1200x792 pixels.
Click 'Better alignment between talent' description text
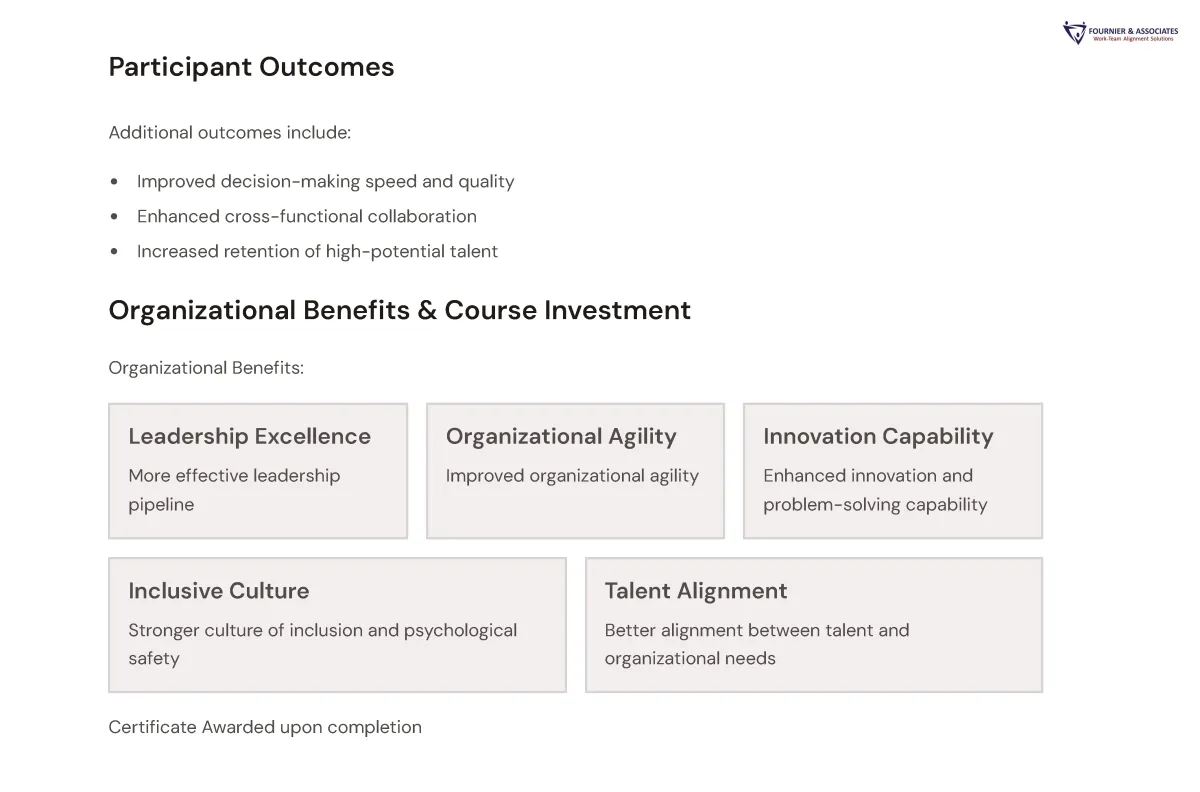click(757, 644)
